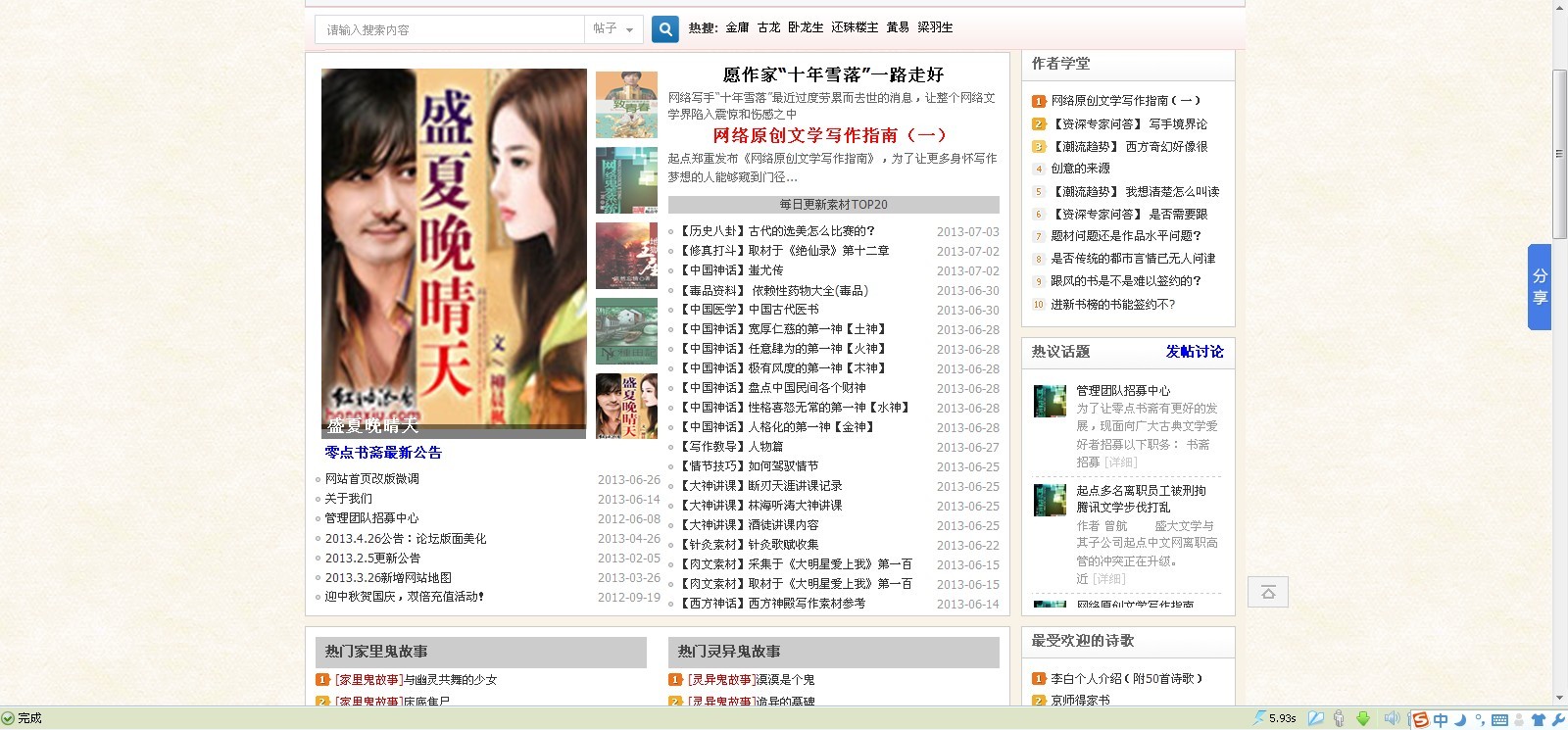Open article 【毒品资料】依赖性药物大全(毒品)
Screen dimensions: 1568x730
(773, 290)
